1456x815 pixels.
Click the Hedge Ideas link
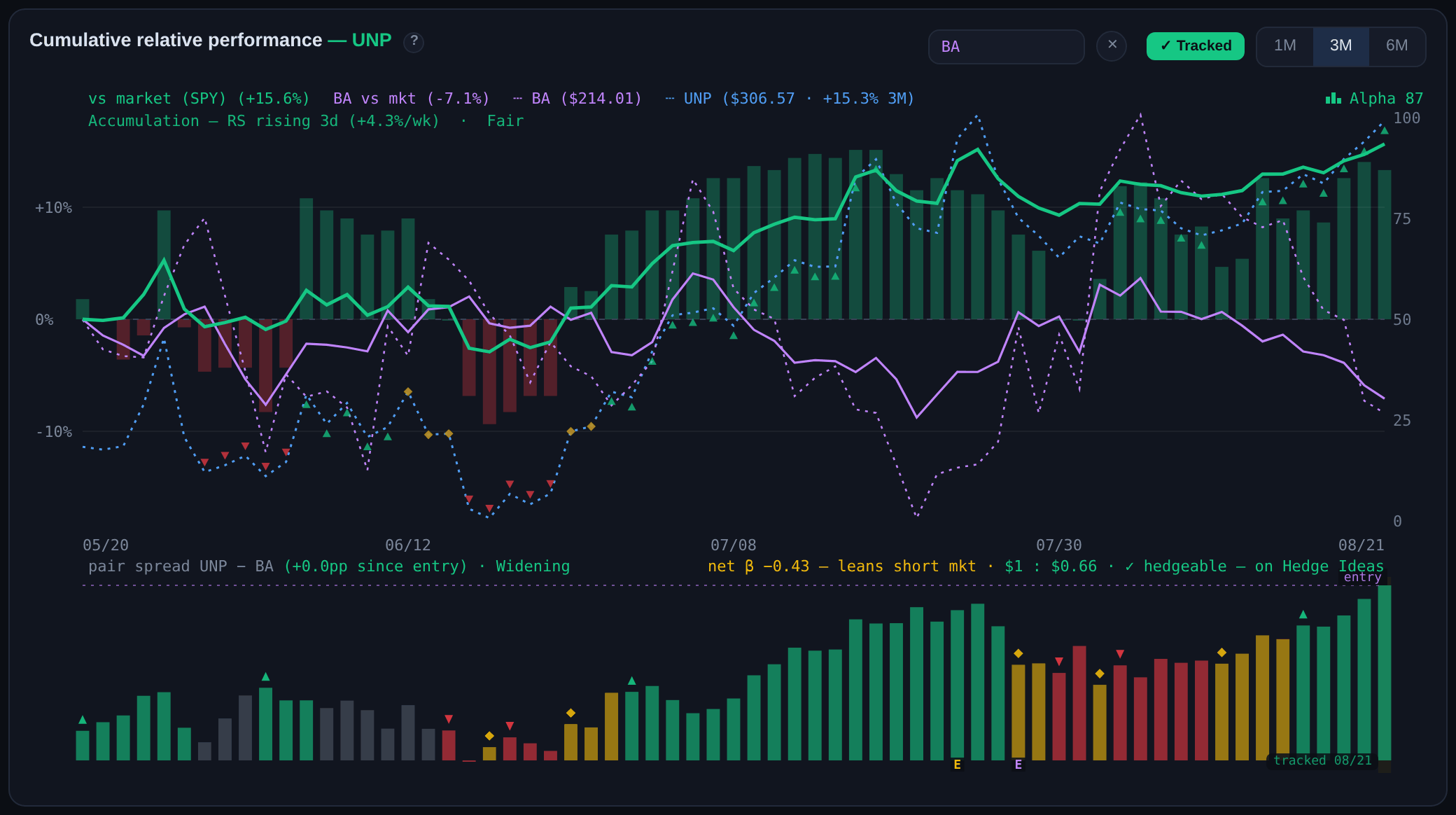pos(1335,566)
